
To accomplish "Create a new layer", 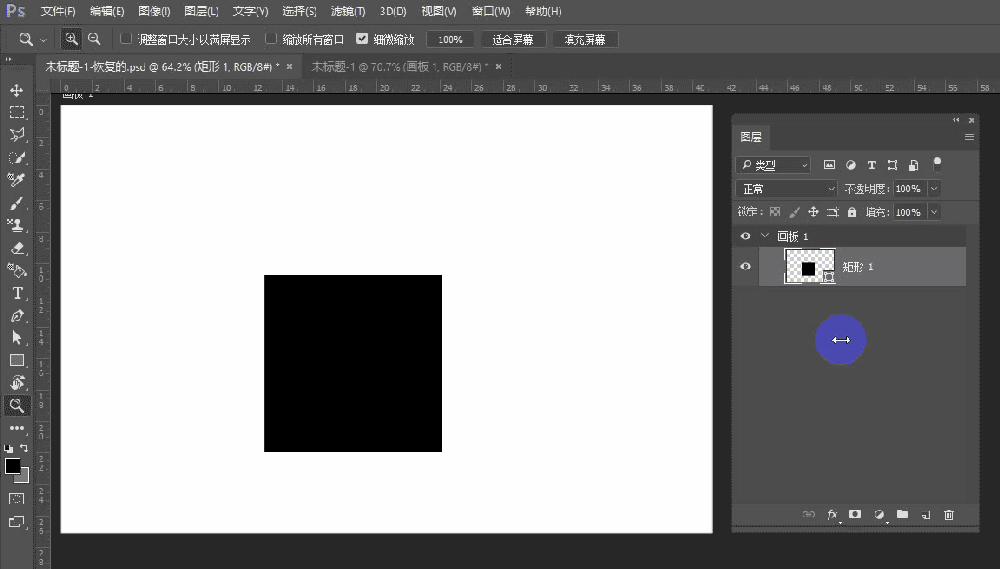I will click(926, 515).
